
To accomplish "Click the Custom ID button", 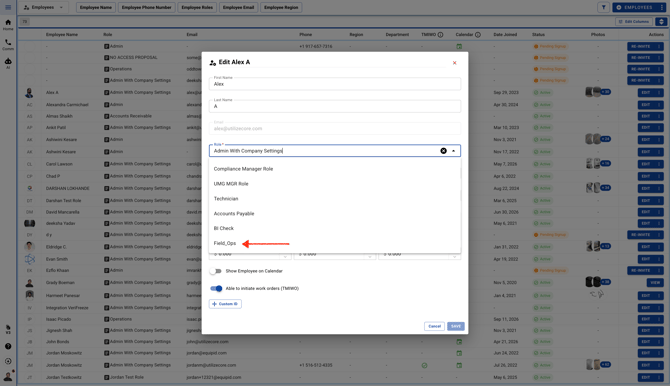I will point(225,304).
